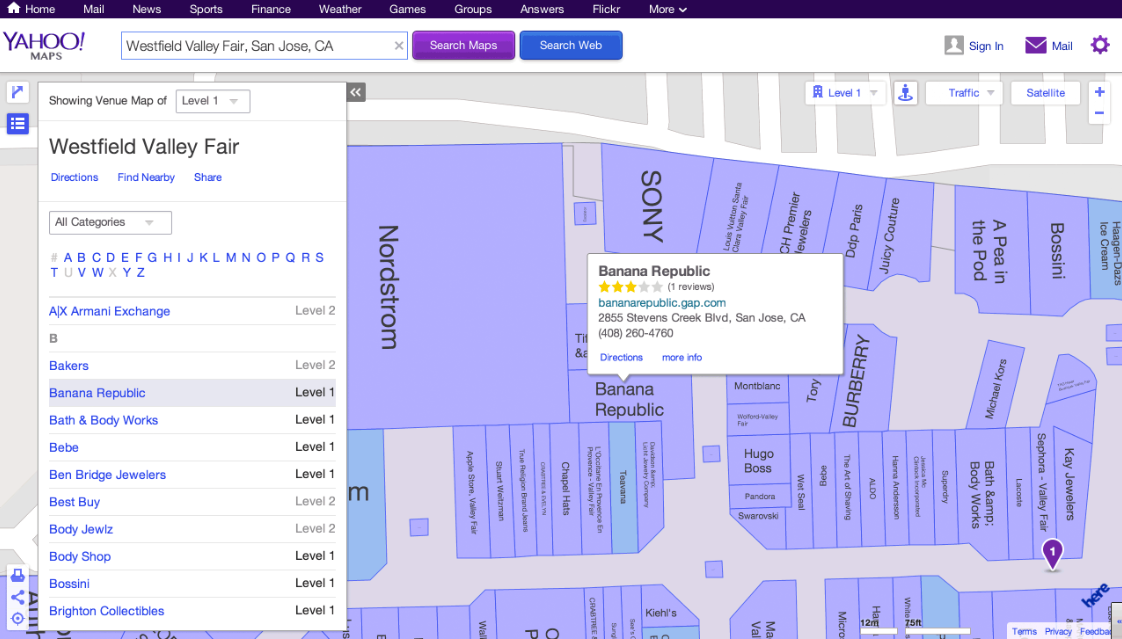1122x639 pixels.
Task: Open Answers in the top navigation
Action: click(542, 9)
